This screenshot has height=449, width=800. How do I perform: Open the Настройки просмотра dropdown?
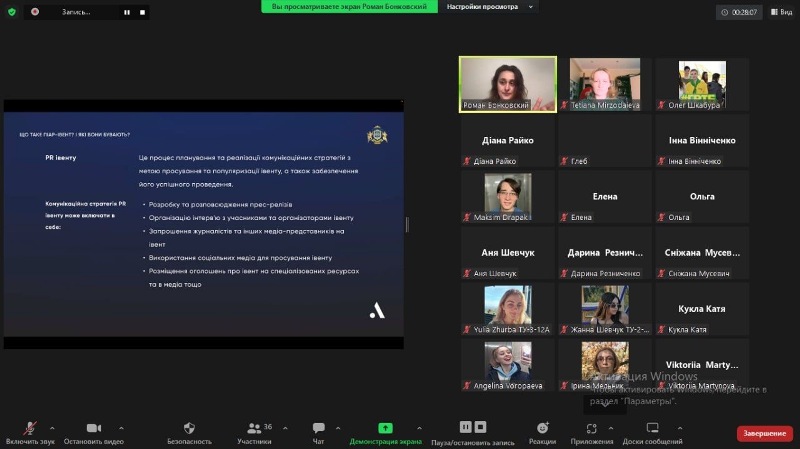click(x=489, y=7)
